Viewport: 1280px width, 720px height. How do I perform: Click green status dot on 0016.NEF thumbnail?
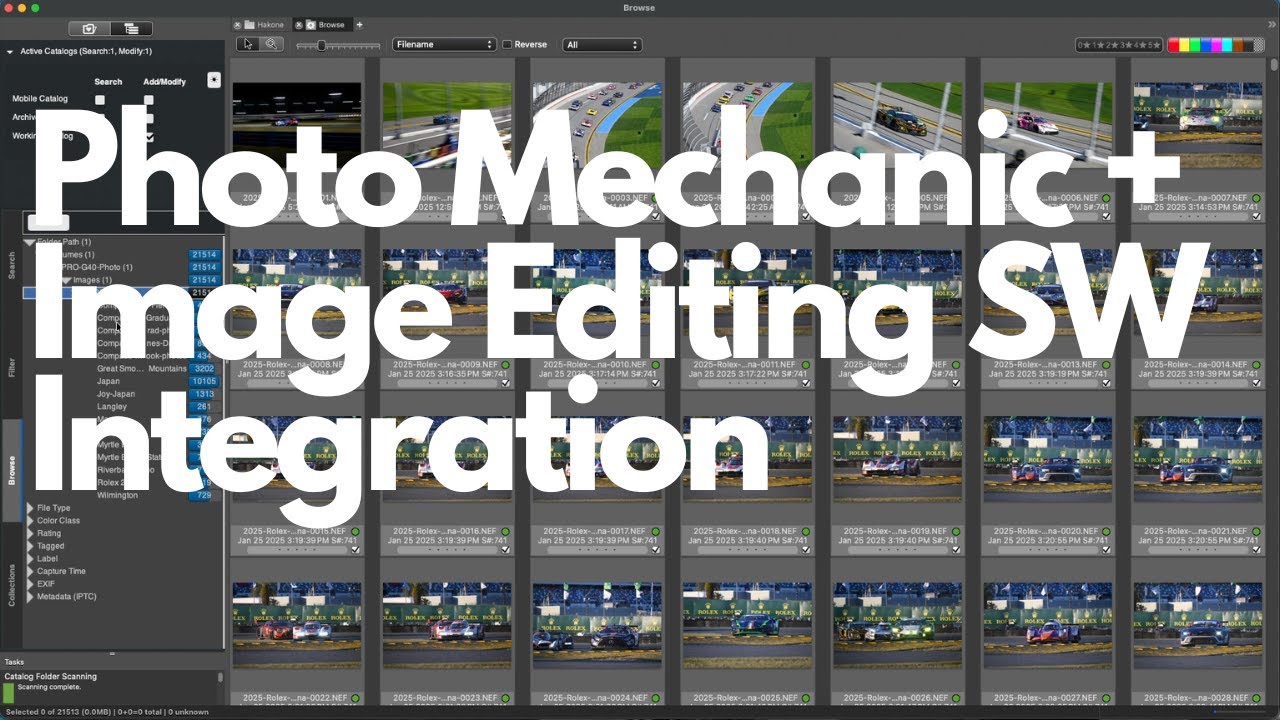pos(505,531)
